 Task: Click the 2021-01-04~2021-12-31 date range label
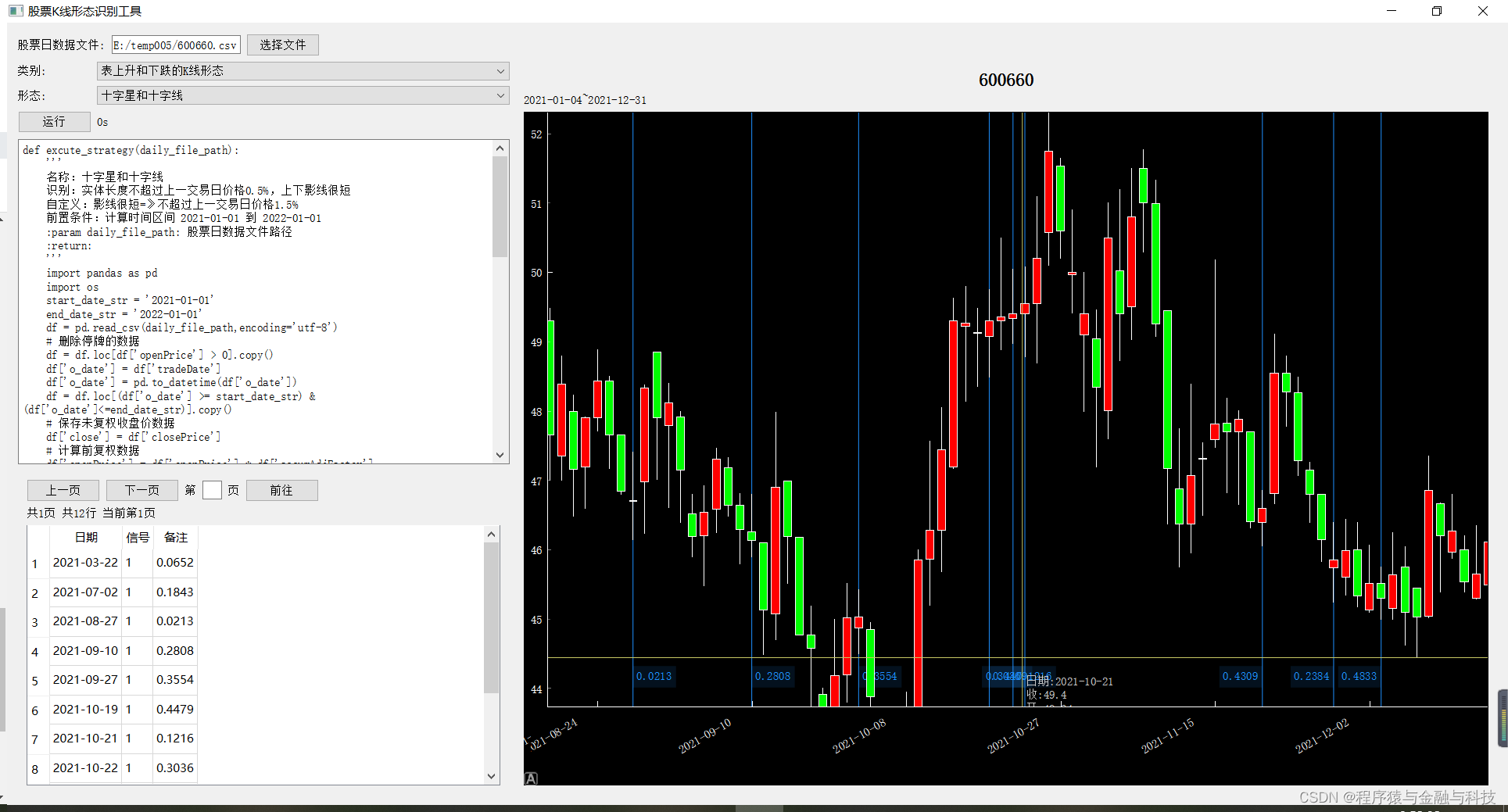(585, 100)
